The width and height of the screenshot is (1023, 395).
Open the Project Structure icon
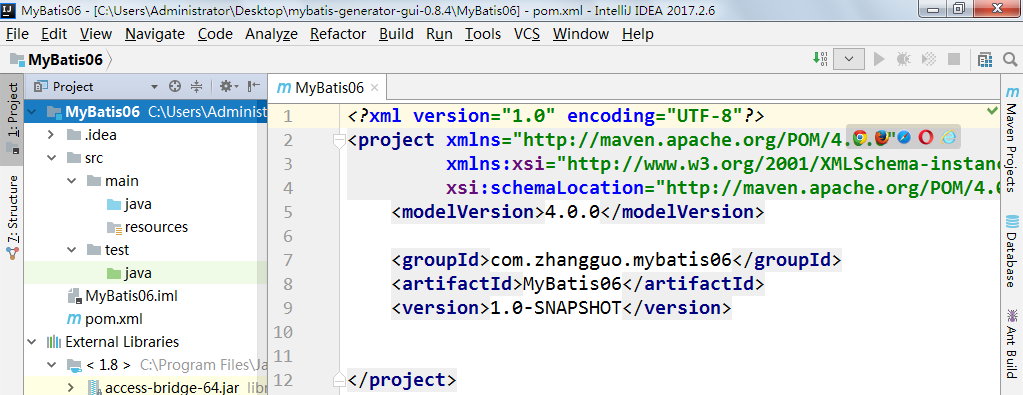[x=985, y=60]
